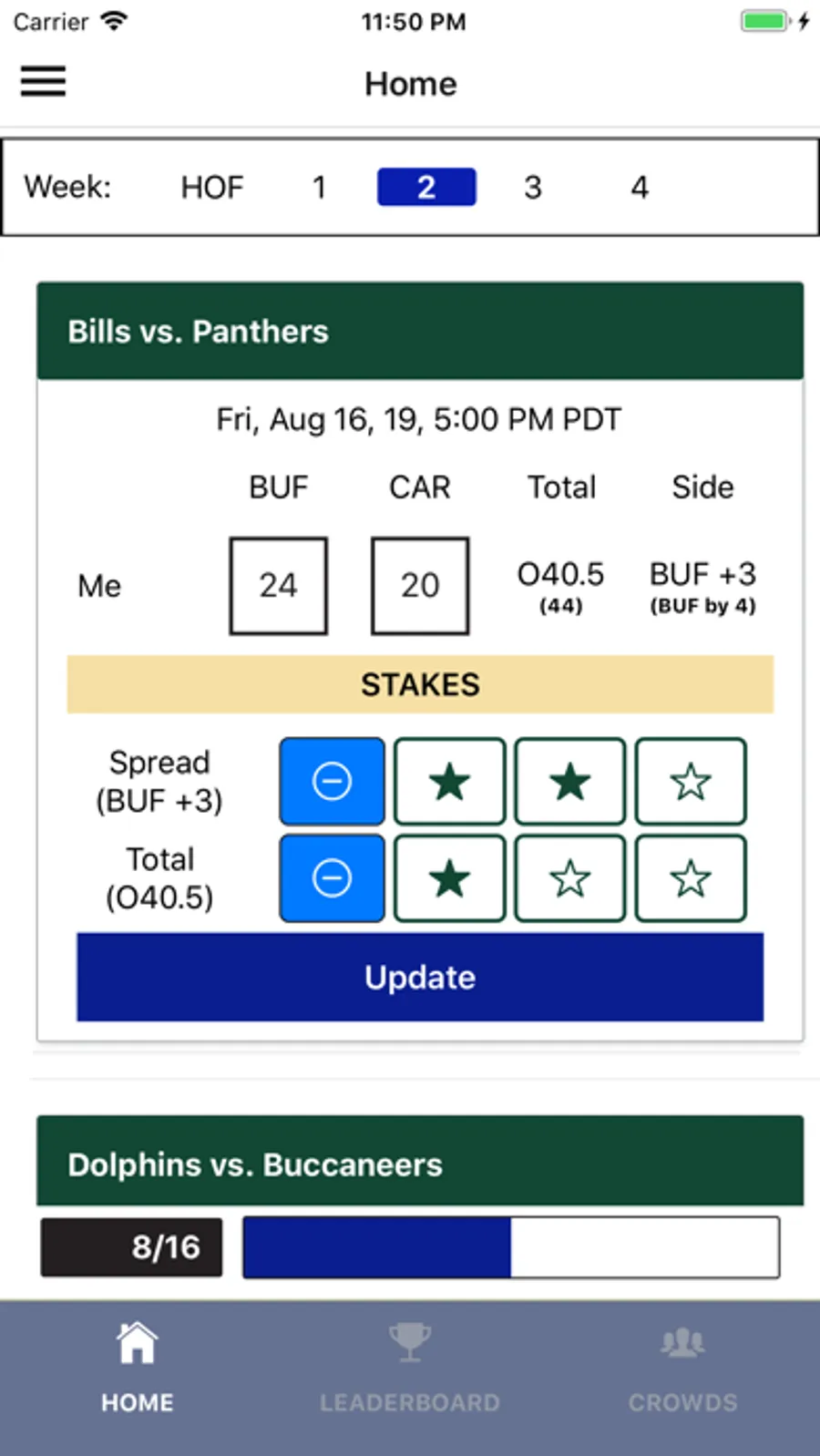Select second star for Total stake

[569, 878]
